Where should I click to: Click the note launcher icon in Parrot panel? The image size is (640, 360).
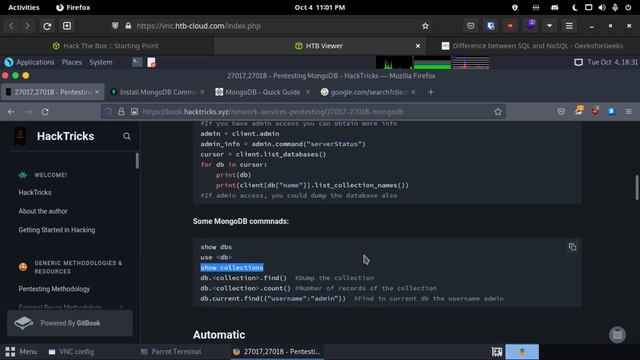151,62
